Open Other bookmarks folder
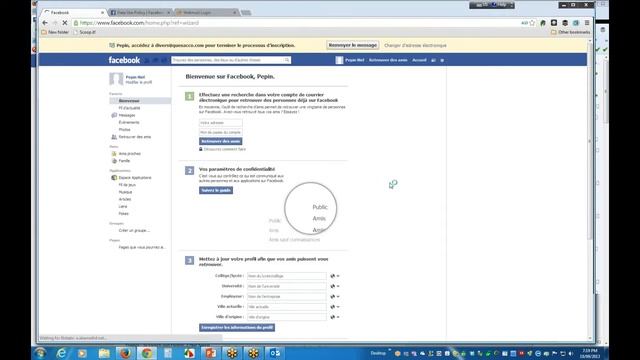The width and height of the screenshot is (640, 360). click(x=571, y=32)
